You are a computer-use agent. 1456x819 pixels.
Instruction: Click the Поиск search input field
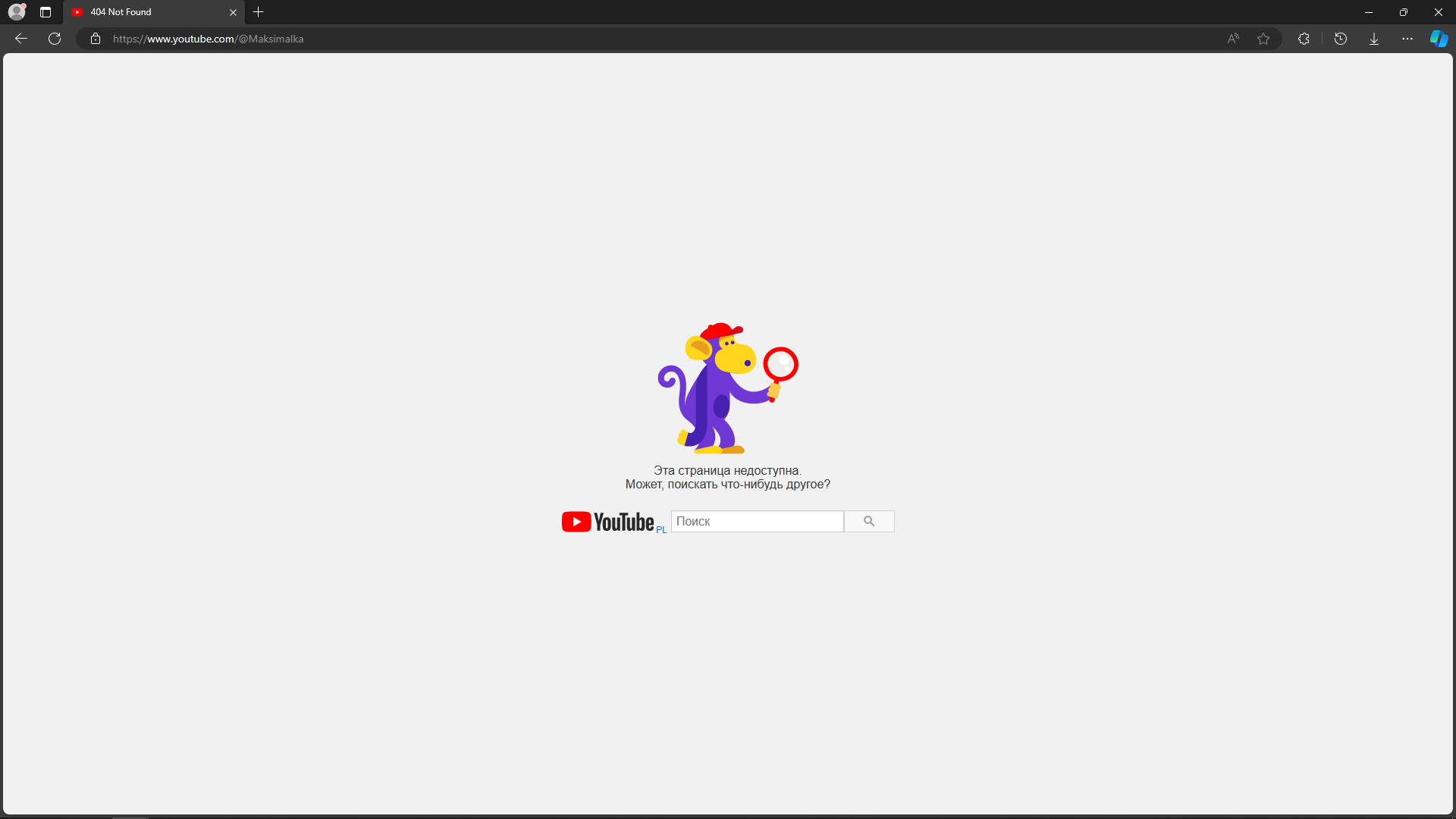coord(757,520)
